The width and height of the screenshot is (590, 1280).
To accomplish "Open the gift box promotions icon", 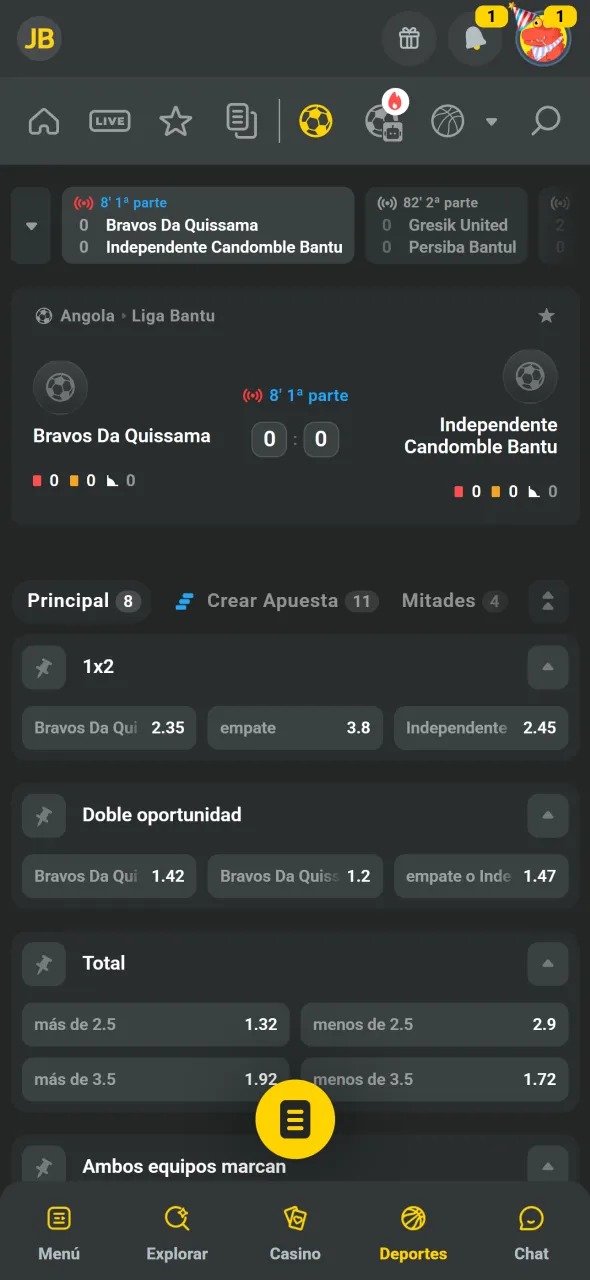I will click(x=409, y=38).
